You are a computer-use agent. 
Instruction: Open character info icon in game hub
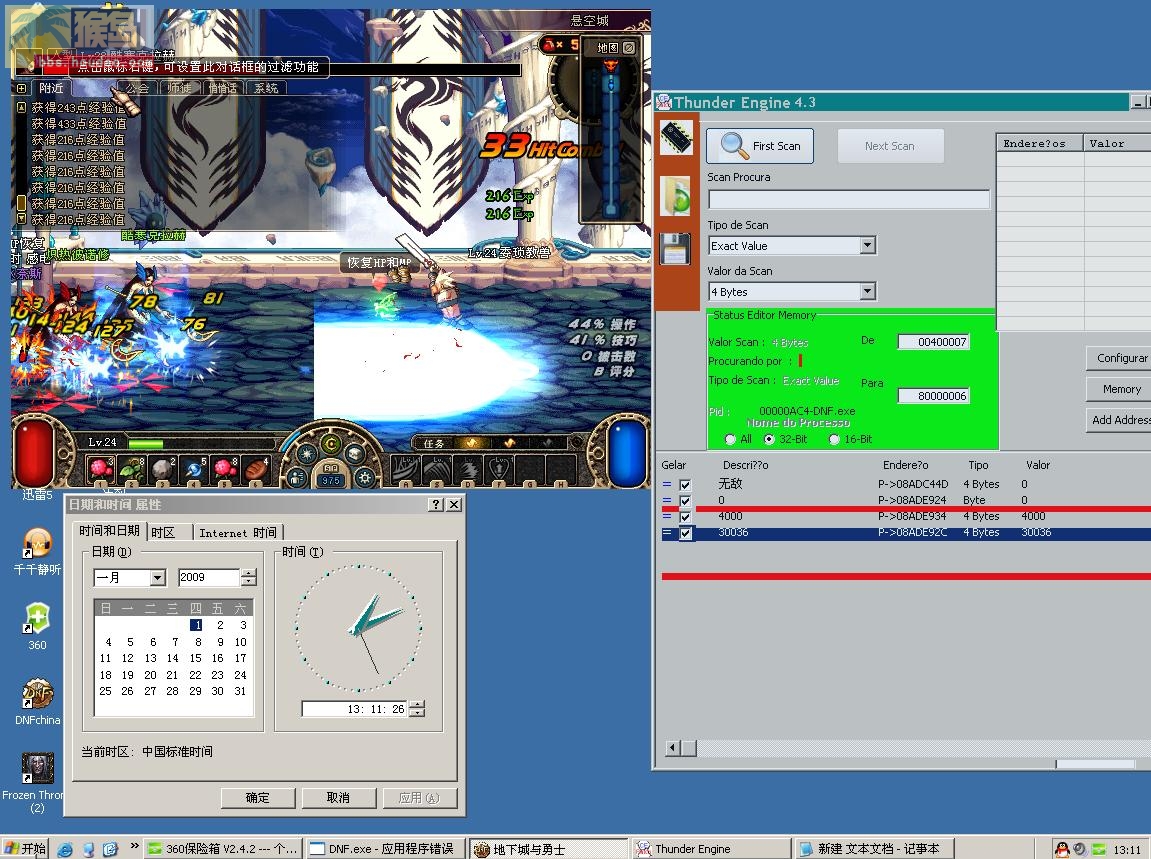tap(297, 478)
